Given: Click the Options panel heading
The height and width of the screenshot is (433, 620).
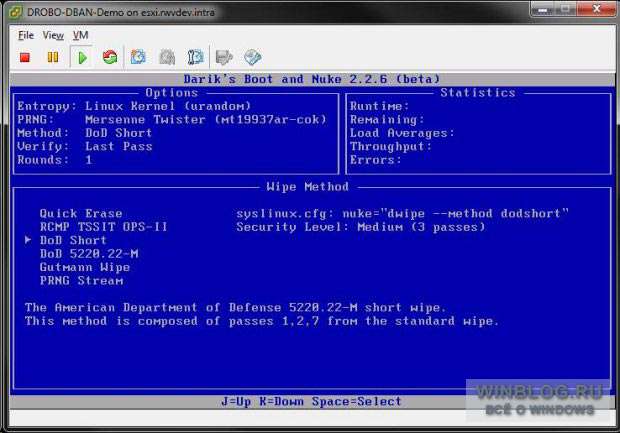Looking at the screenshot, I should [x=172, y=93].
